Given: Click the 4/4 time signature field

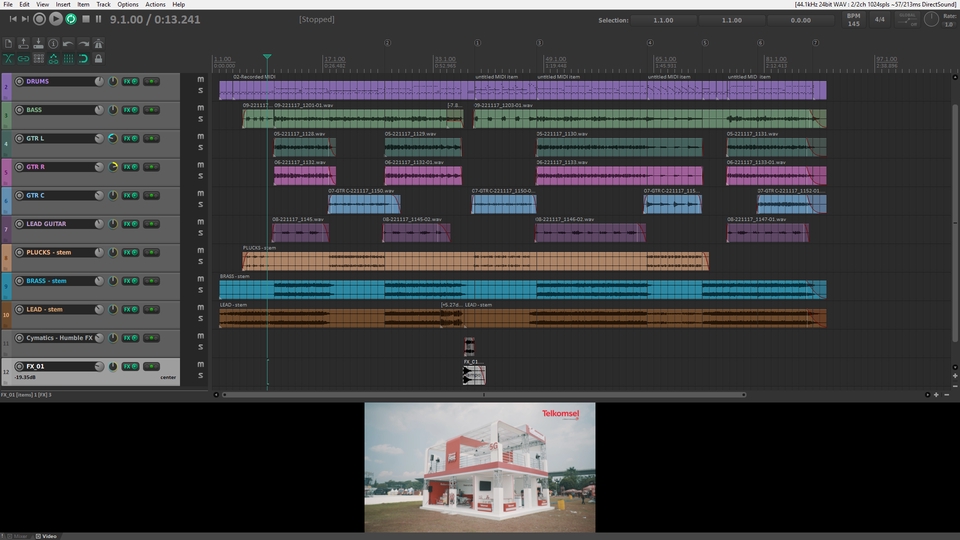Looking at the screenshot, I should tap(880, 20).
